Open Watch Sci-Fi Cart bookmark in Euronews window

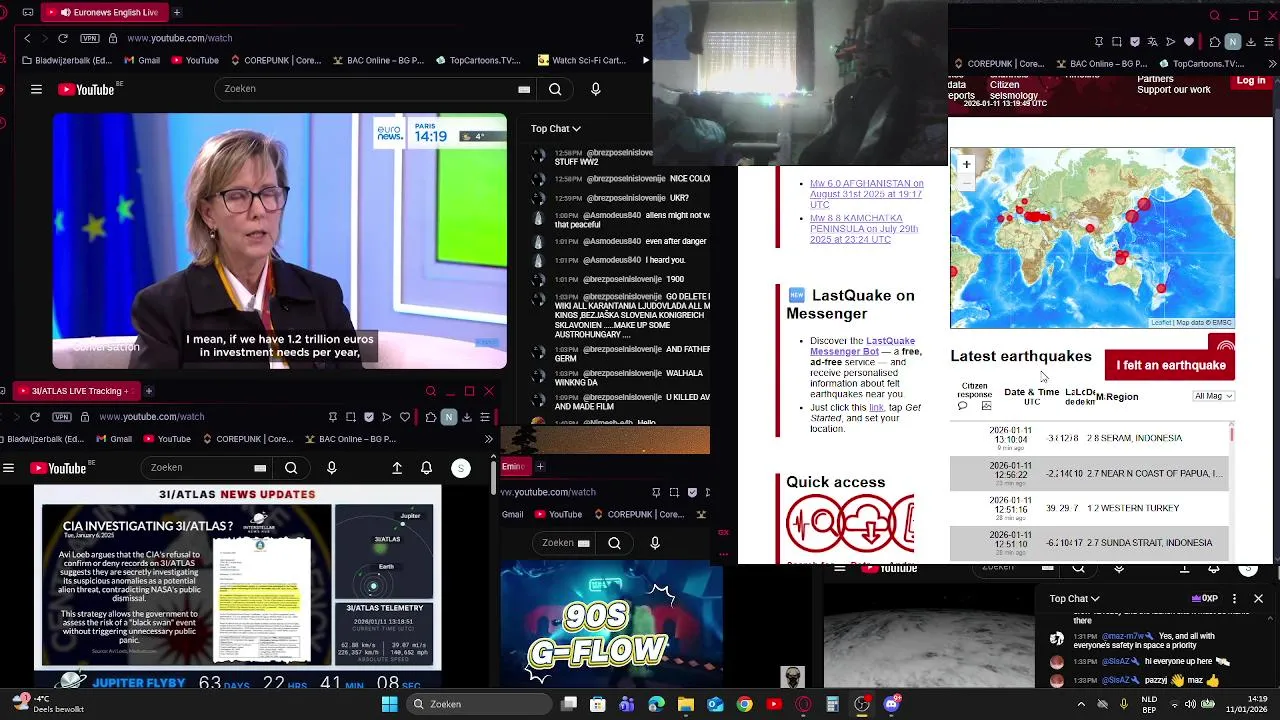581,60
